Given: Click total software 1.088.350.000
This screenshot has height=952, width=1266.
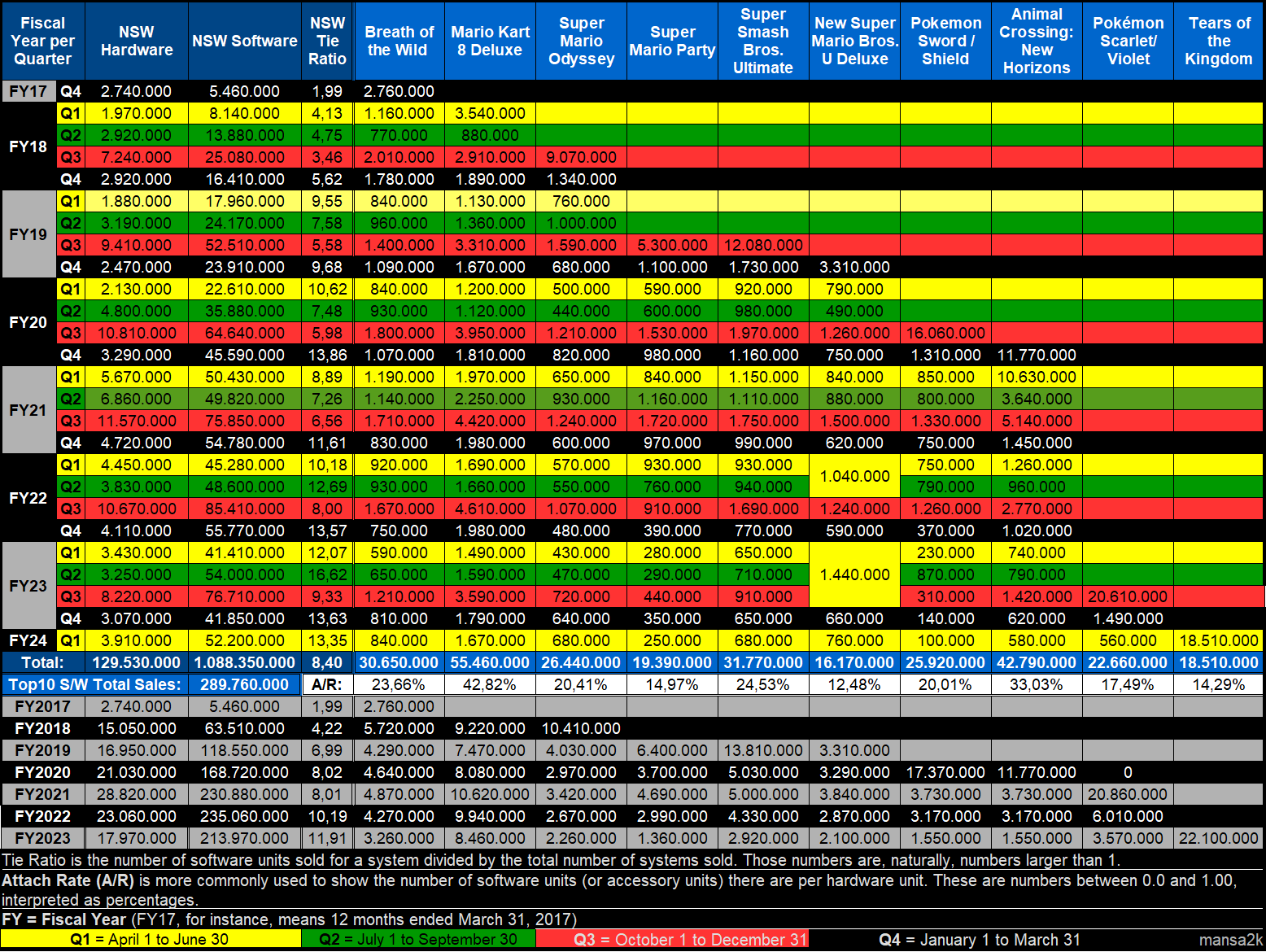Looking at the screenshot, I should click(245, 662).
